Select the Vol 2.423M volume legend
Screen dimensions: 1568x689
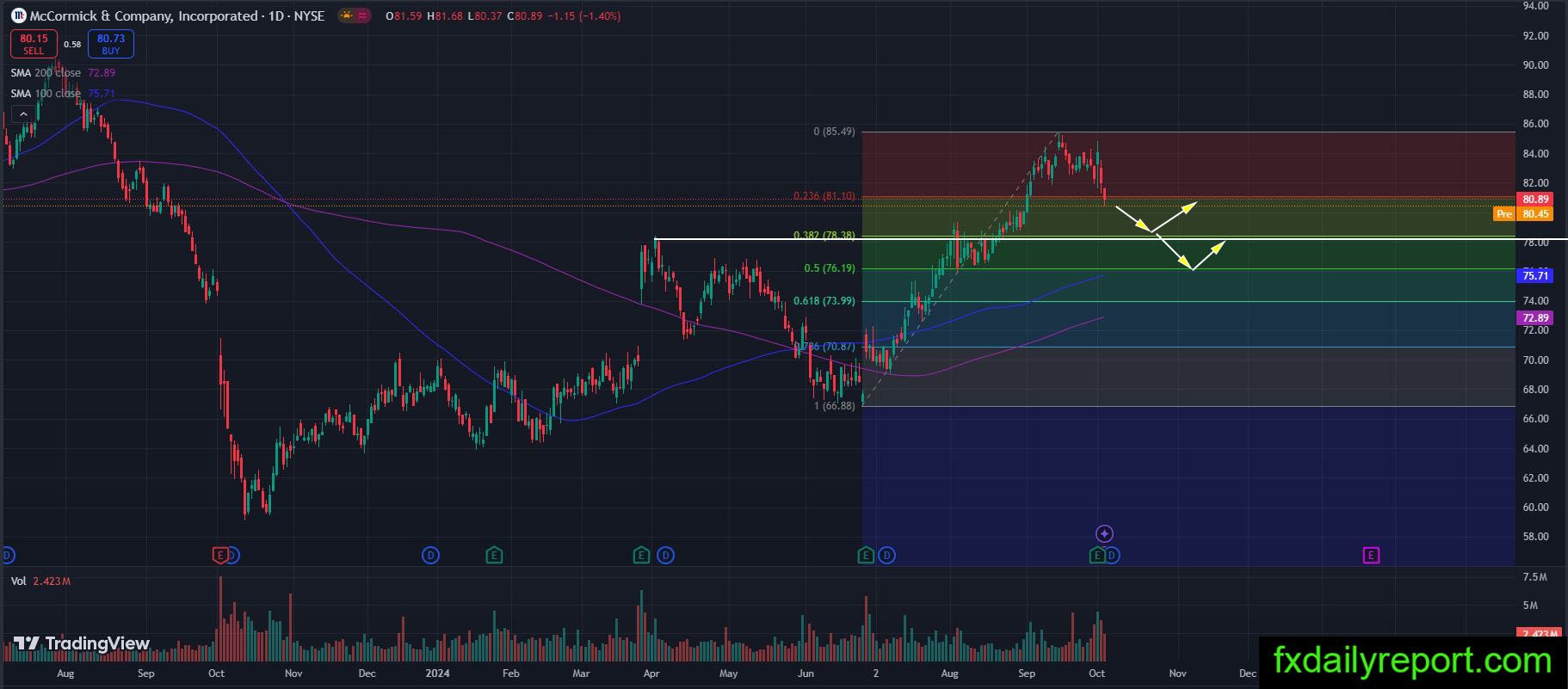click(x=40, y=581)
